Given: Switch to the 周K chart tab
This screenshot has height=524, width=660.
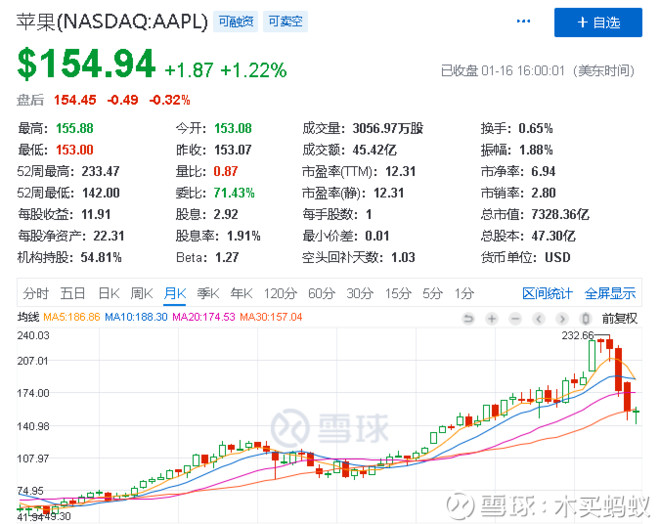Looking at the screenshot, I should coord(141,293).
